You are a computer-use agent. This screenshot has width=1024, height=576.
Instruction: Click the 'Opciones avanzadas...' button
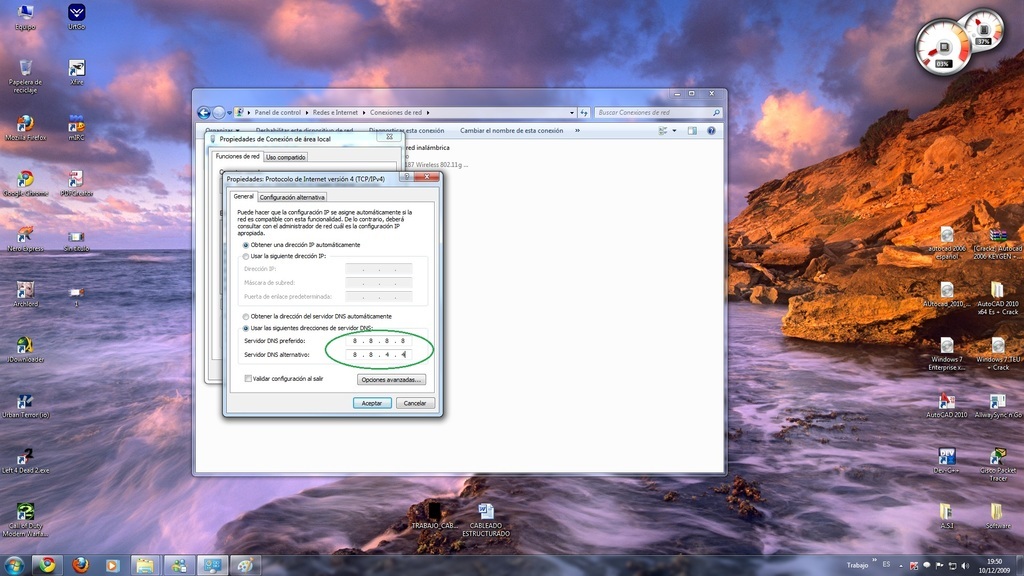[x=392, y=380]
